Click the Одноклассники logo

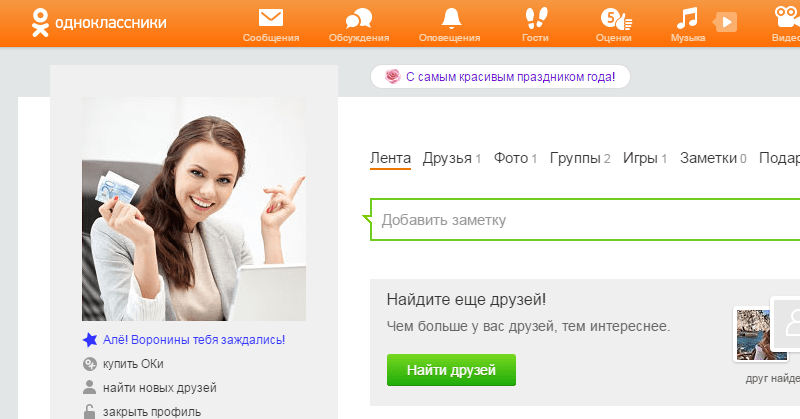pyautogui.click(x=84, y=22)
